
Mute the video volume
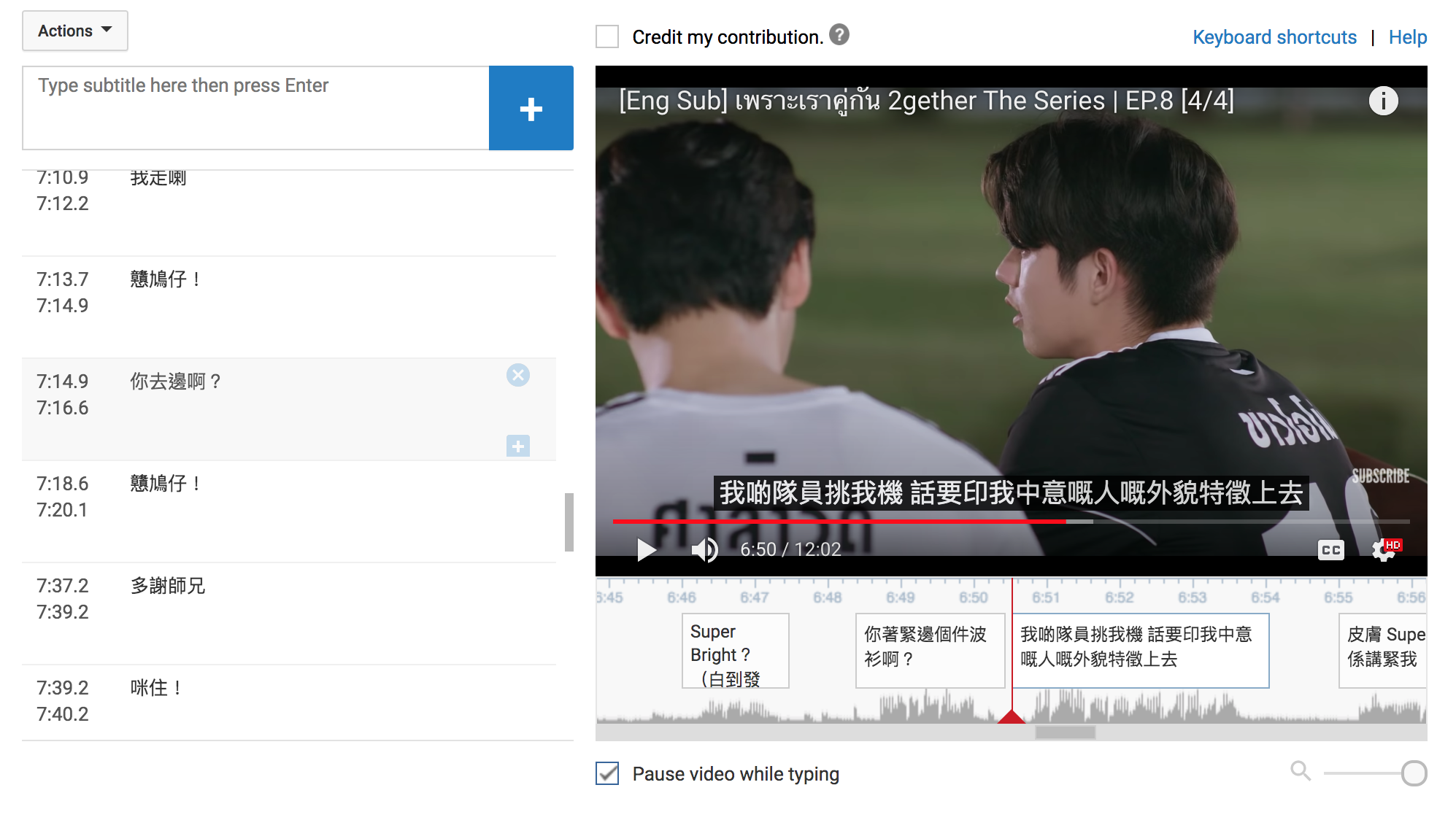coord(704,549)
